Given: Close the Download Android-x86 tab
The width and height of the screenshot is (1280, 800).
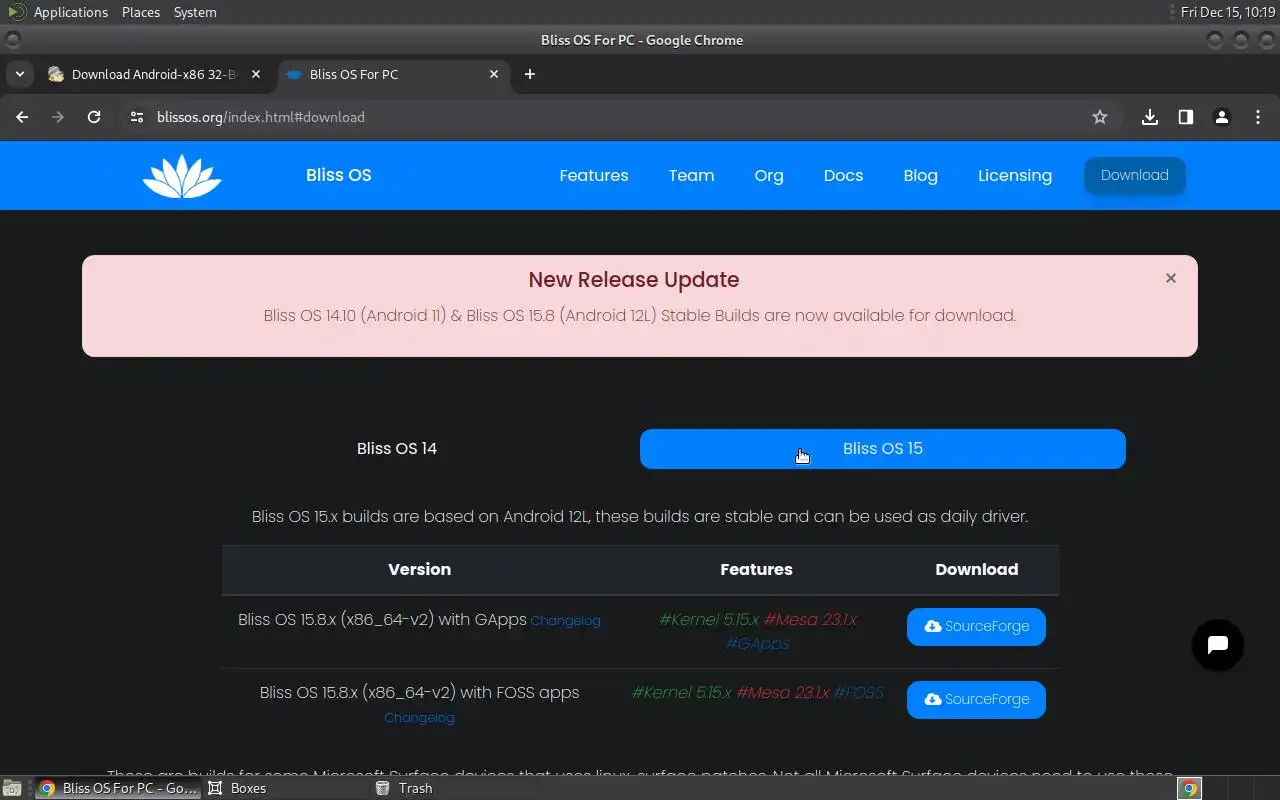Looking at the screenshot, I should click(256, 74).
